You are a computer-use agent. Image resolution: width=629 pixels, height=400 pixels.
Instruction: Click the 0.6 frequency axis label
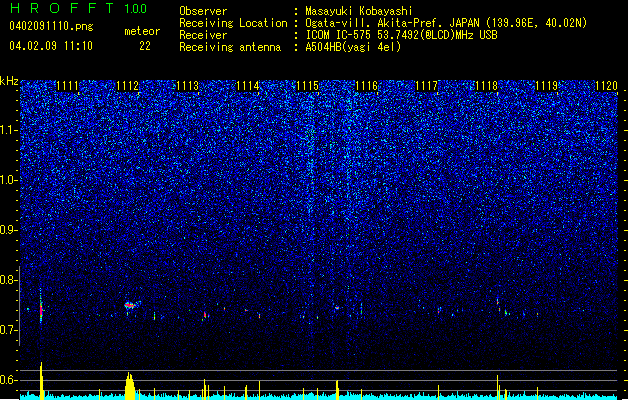[9, 380]
